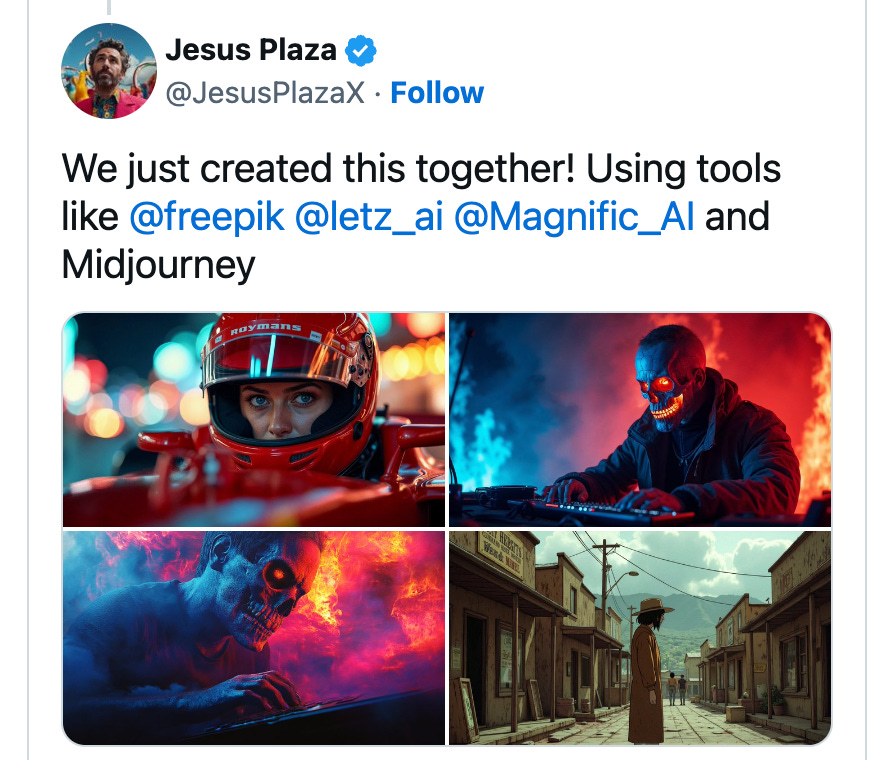Viewport: 878px width, 760px height.
Task: Visit the @JesusPlazaX handle link
Action: (265, 93)
